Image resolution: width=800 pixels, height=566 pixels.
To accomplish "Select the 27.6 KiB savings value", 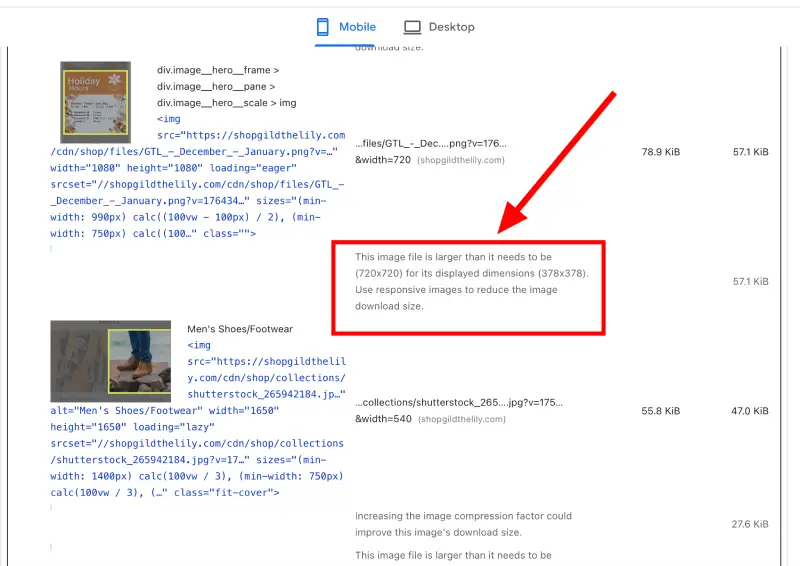I will [x=749, y=524].
